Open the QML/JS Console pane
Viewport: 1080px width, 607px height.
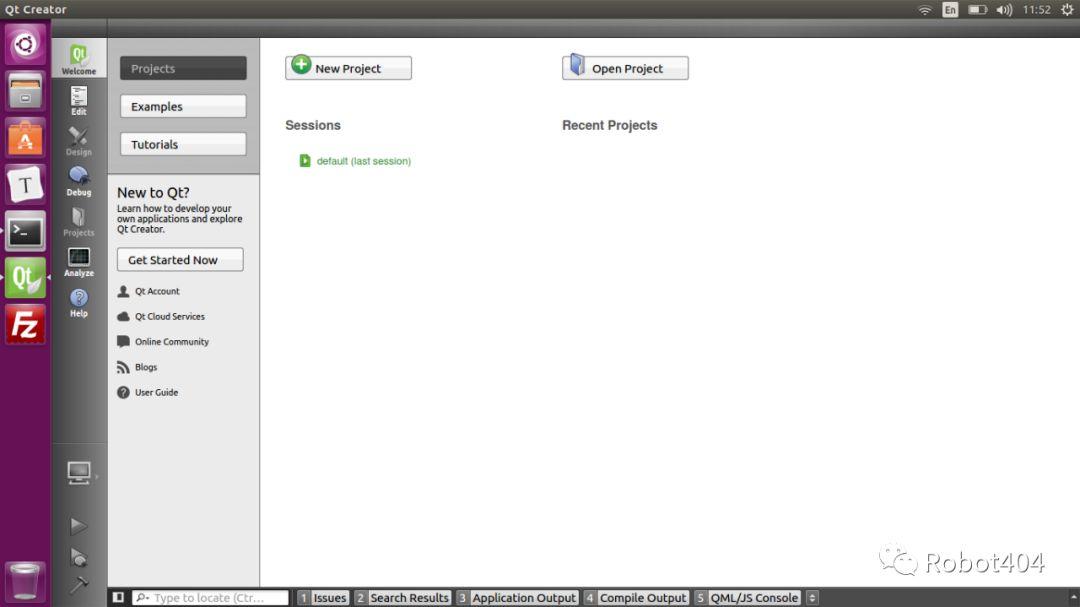click(747, 597)
